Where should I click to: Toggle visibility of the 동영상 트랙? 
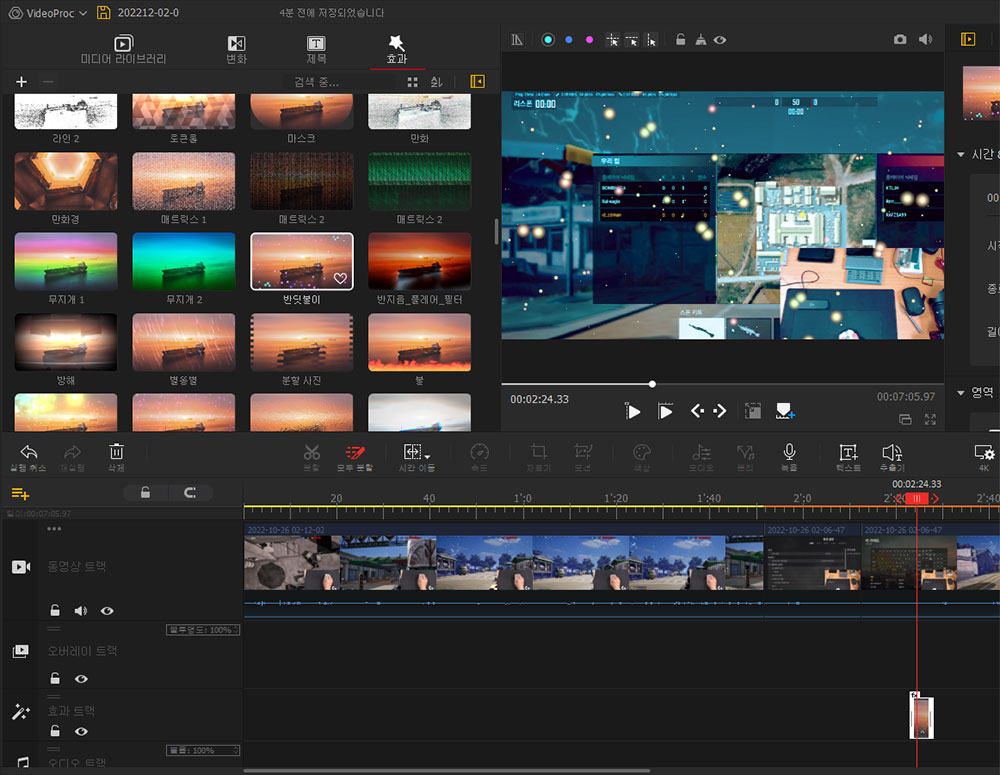(x=107, y=610)
